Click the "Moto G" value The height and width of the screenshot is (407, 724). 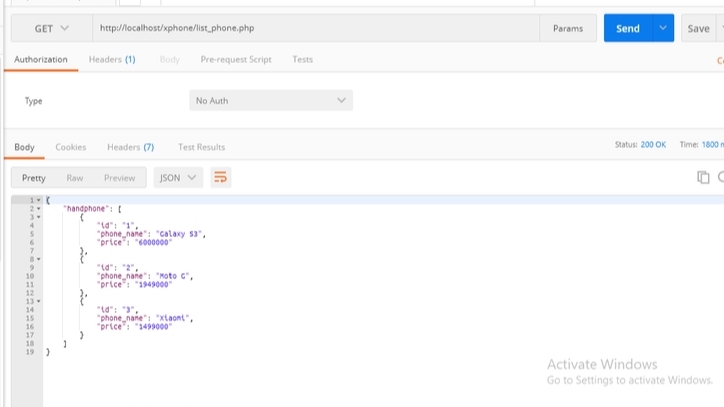point(173,276)
